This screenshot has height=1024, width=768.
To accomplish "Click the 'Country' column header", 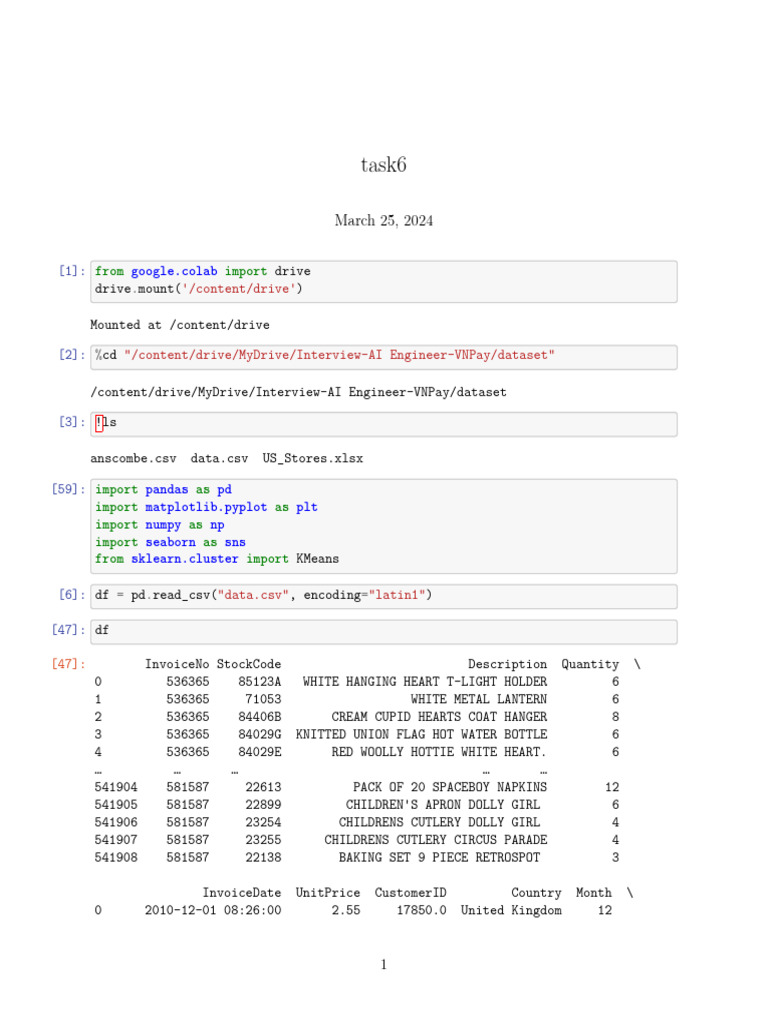I will pyautogui.click(x=536, y=893).
